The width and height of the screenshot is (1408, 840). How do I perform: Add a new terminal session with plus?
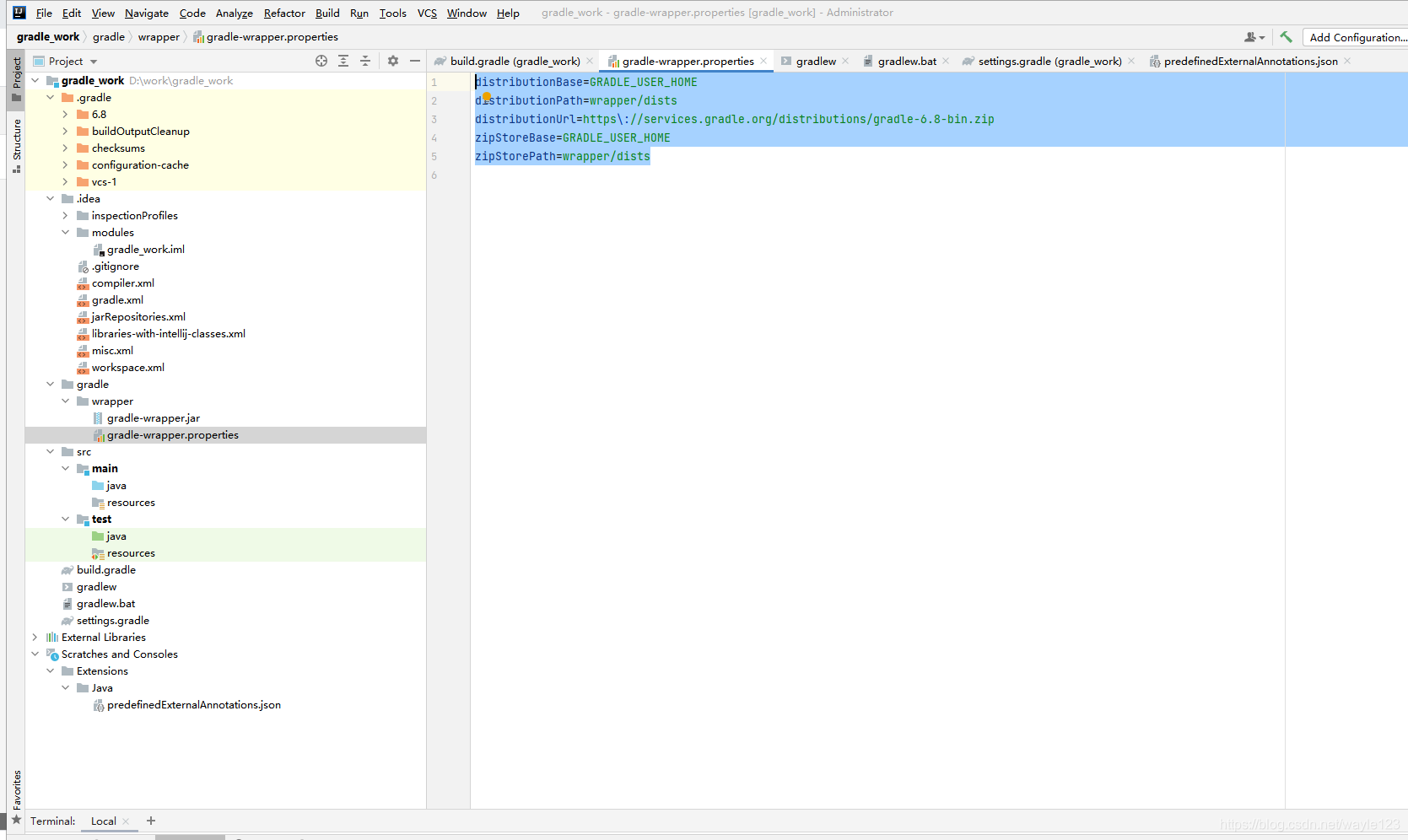151,821
